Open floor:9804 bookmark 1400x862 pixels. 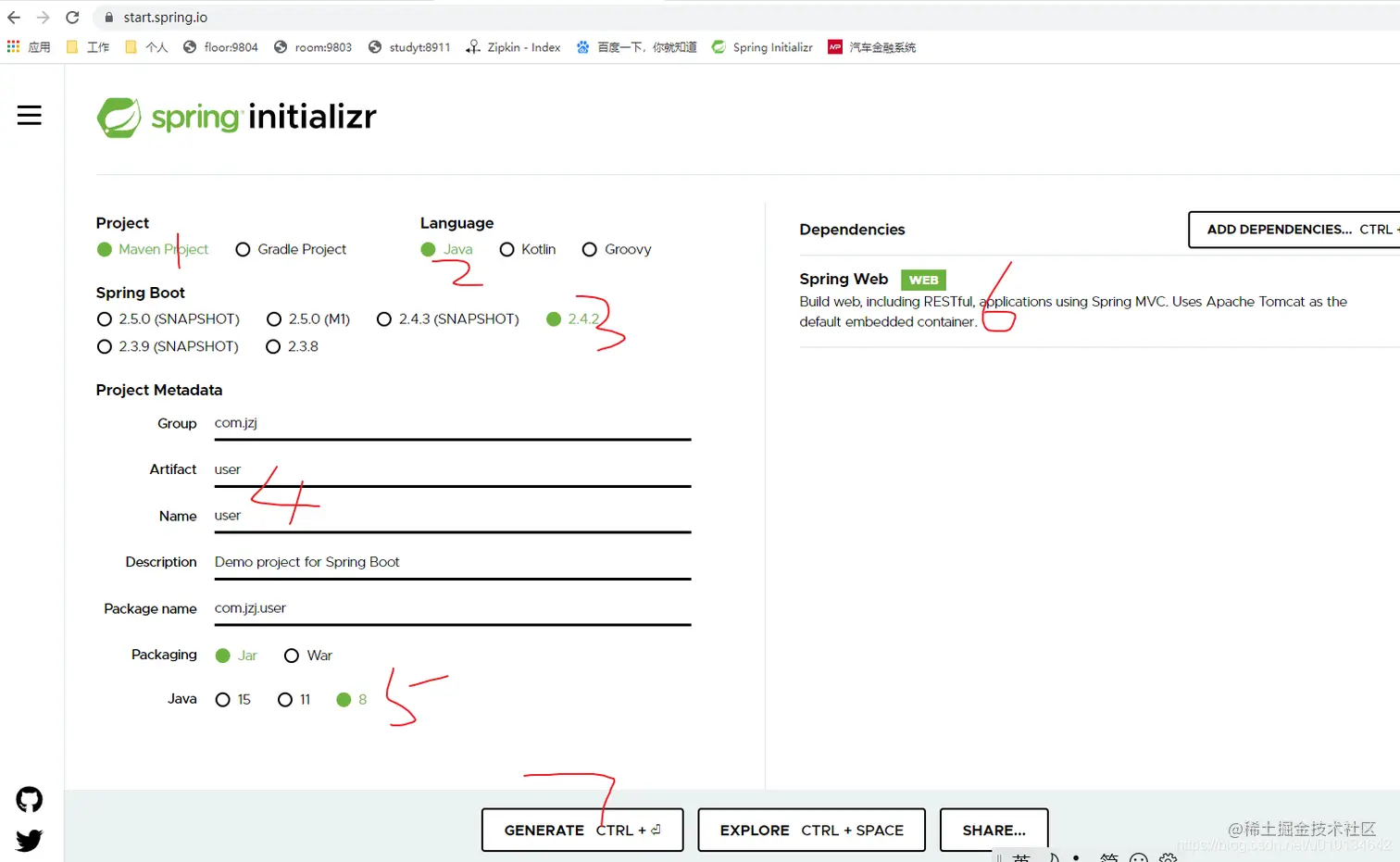coord(220,47)
